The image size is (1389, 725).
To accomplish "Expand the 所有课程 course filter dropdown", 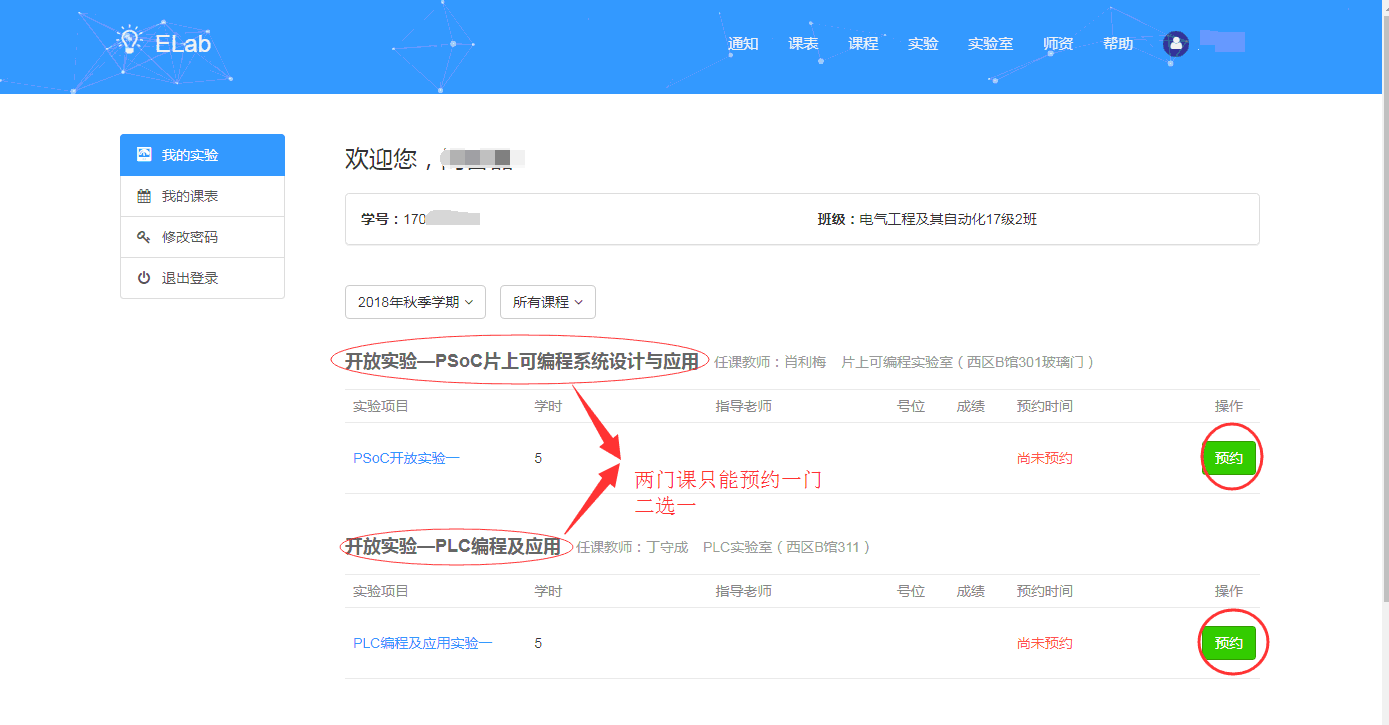I will pos(547,301).
